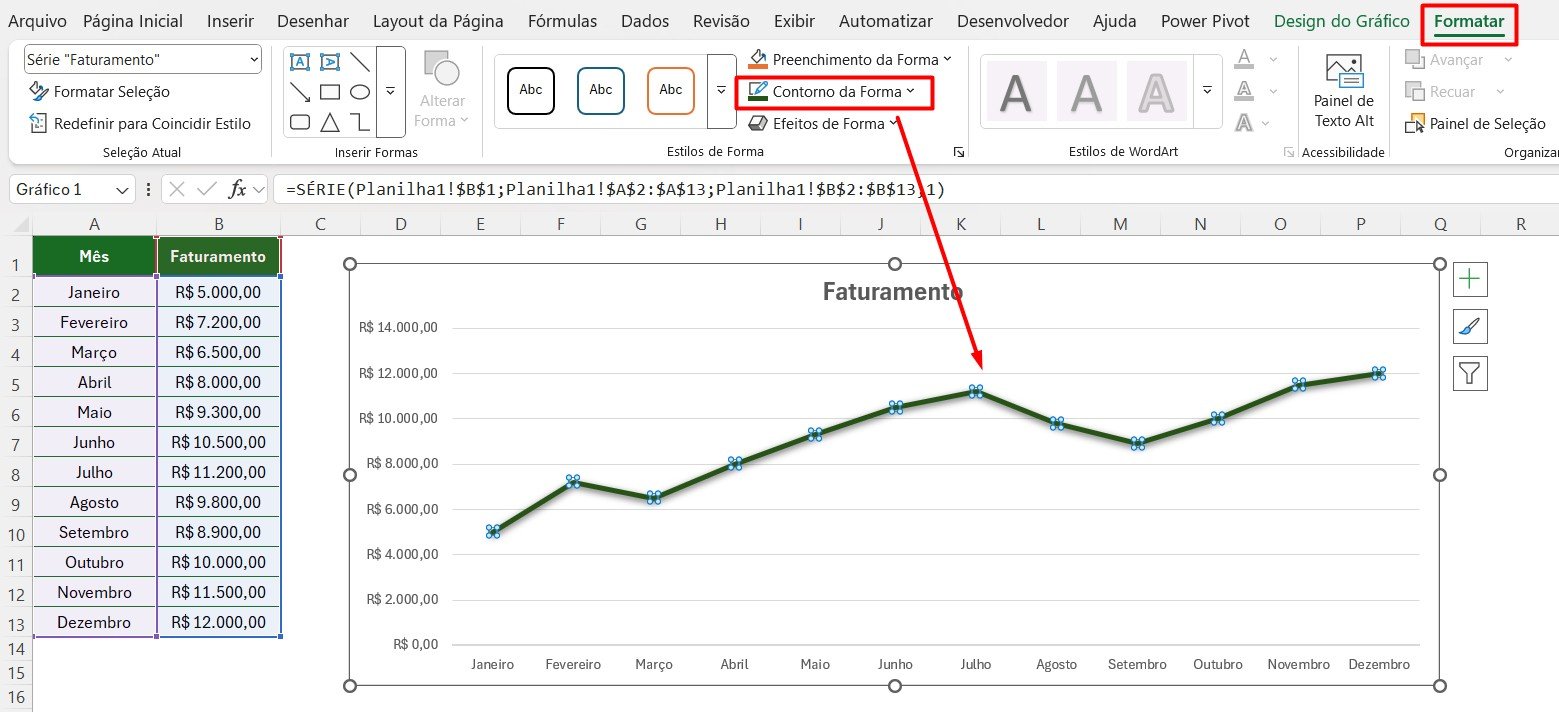The image size is (1559, 712).
Task: Open the Design do Gráfico tab
Action: coord(1342,21)
